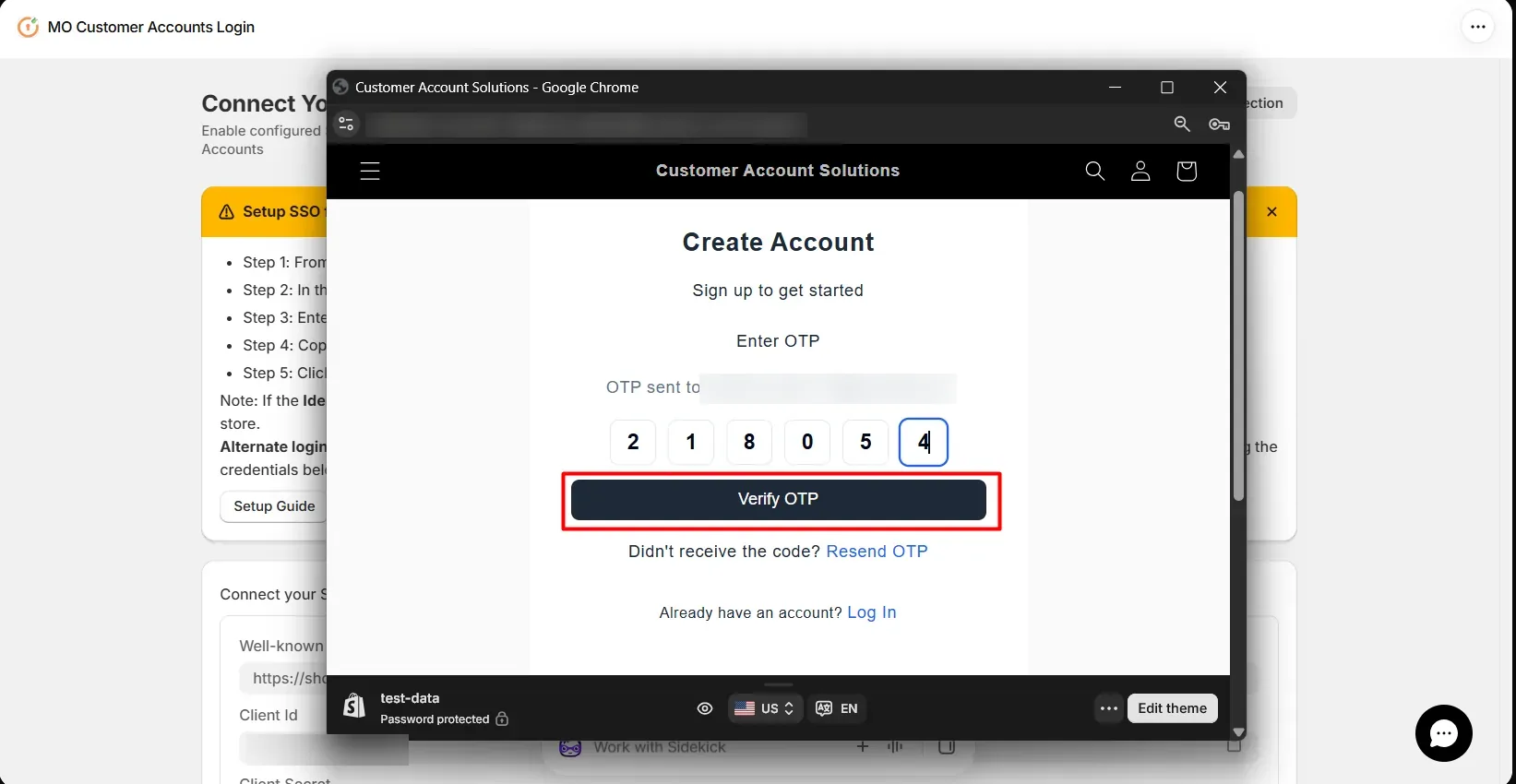Click the Log In link
The width and height of the screenshot is (1516, 784).
pos(872,612)
